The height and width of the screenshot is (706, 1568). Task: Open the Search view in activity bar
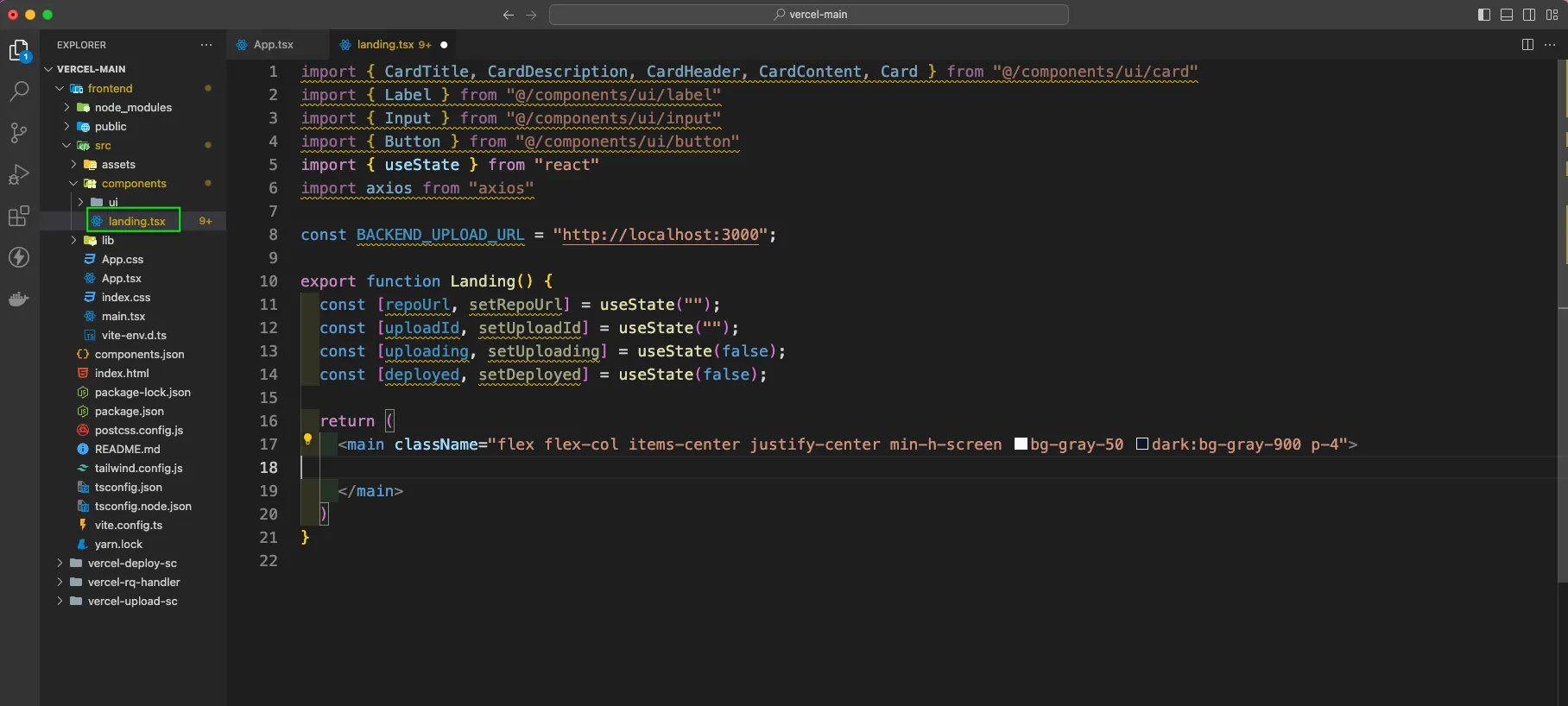(19, 91)
